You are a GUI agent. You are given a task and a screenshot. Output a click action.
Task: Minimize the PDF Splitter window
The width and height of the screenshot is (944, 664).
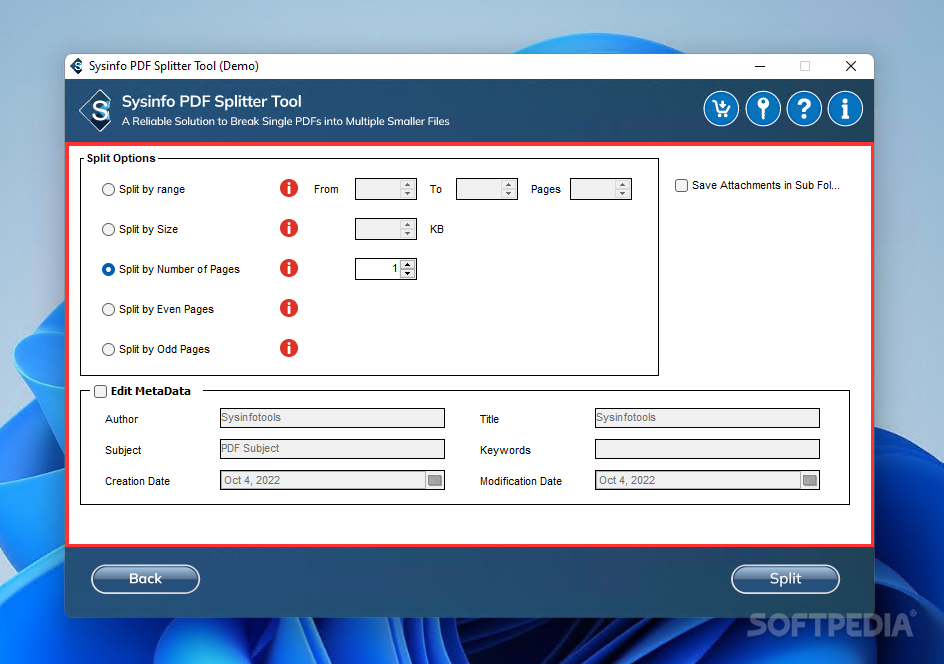coord(760,66)
